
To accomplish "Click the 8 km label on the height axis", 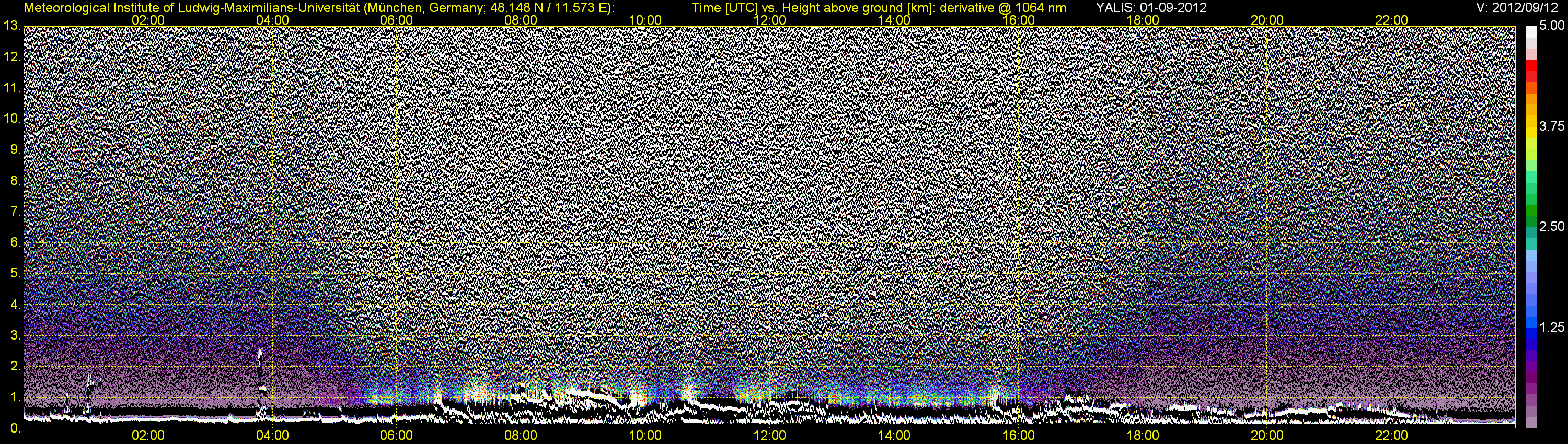I will (15, 180).
